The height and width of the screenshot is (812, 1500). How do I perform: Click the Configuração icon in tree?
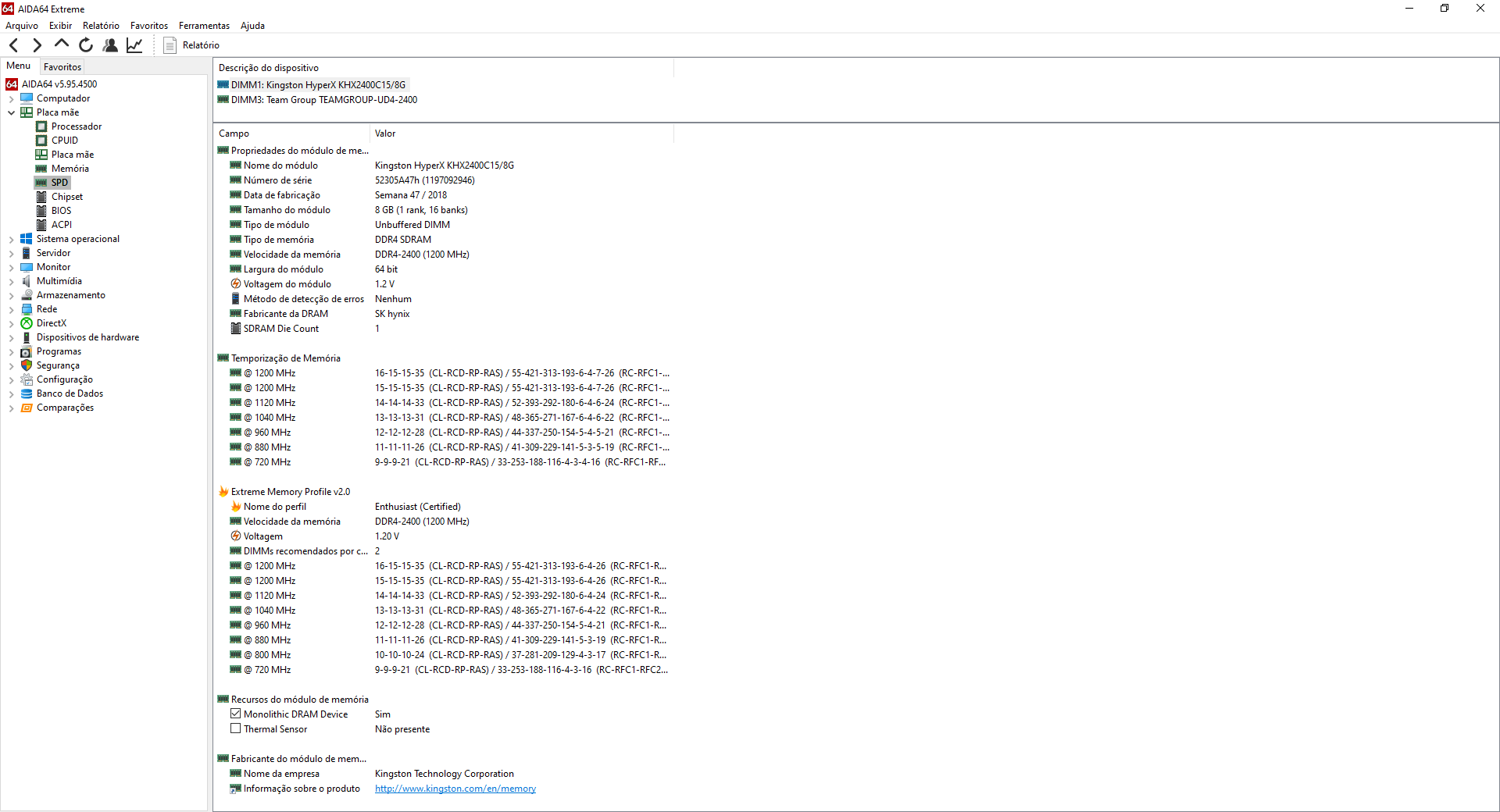point(27,379)
